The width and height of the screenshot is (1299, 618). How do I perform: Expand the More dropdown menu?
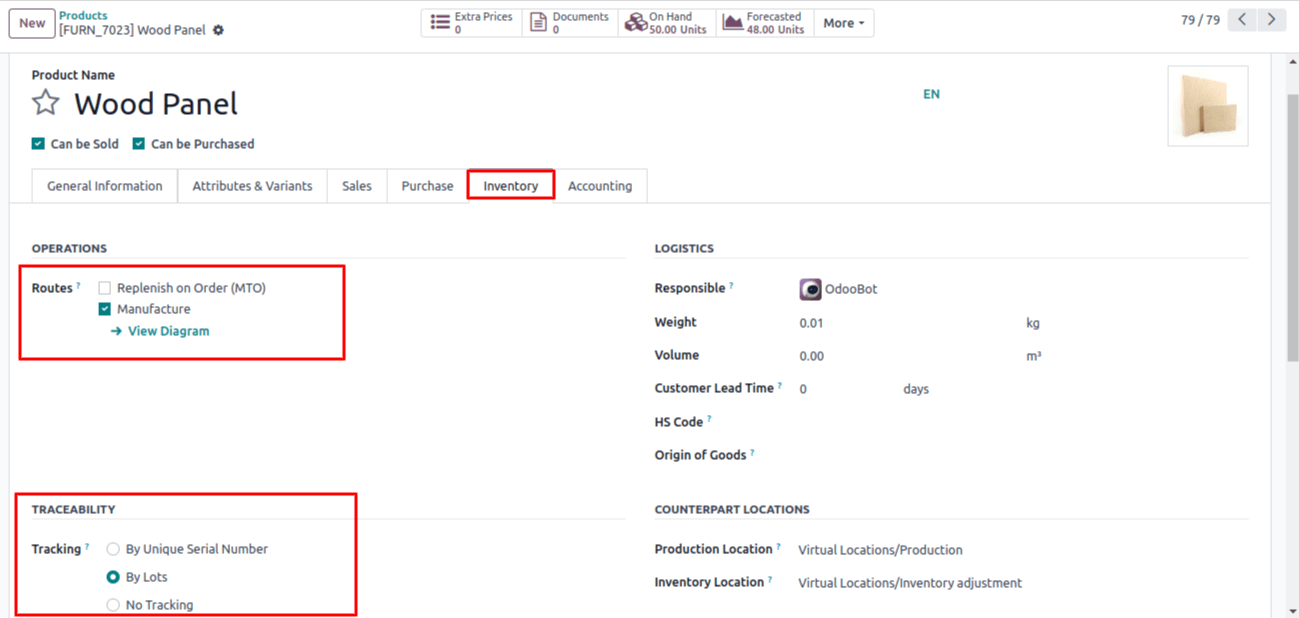[x=844, y=23]
